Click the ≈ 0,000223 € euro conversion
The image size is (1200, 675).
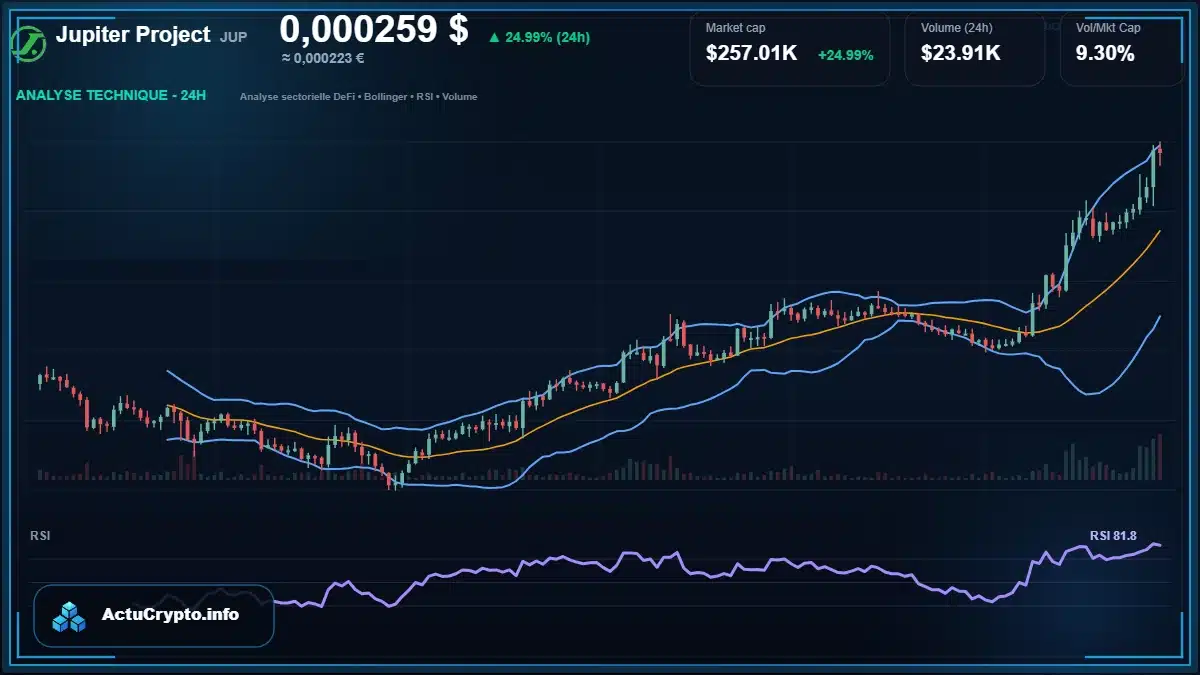tap(323, 58)
